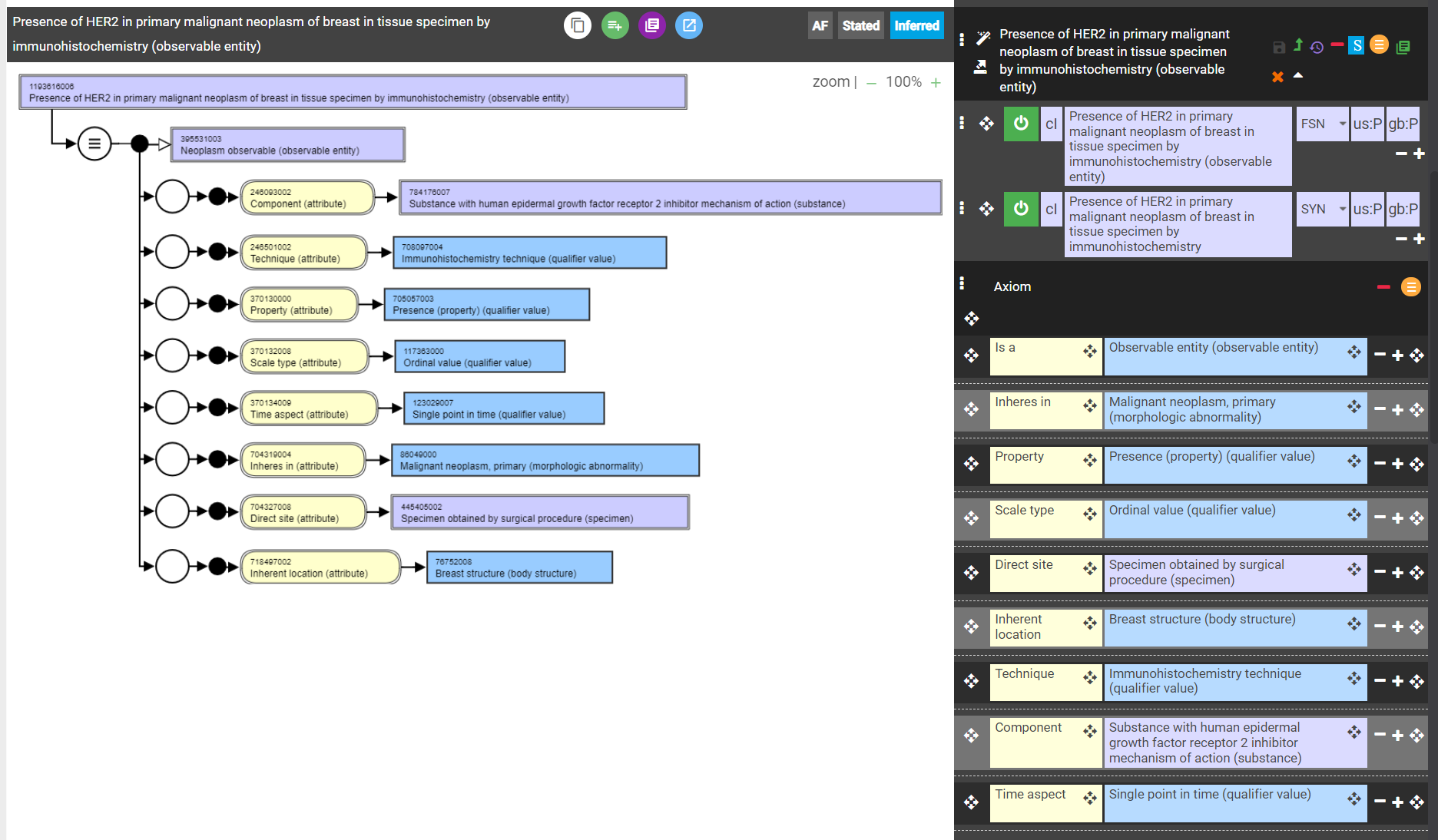Remove the 'Scale type' relationship row
This screenshot has height=840, width=1438.
pos(1380,518)
